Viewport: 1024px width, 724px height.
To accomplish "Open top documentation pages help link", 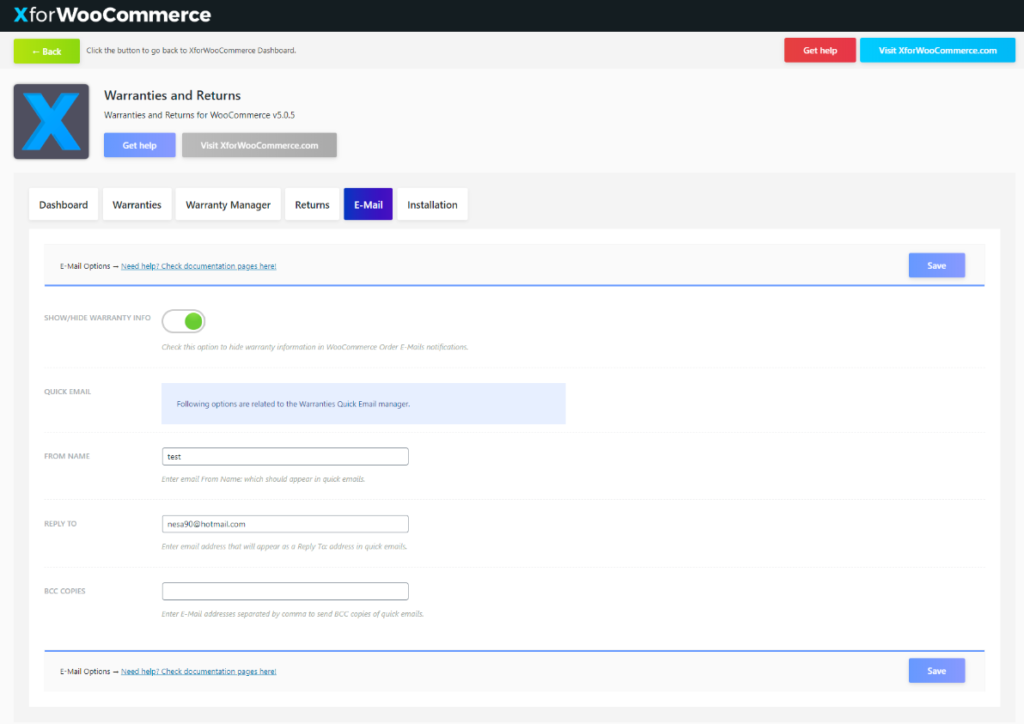I will click(199, 266).
